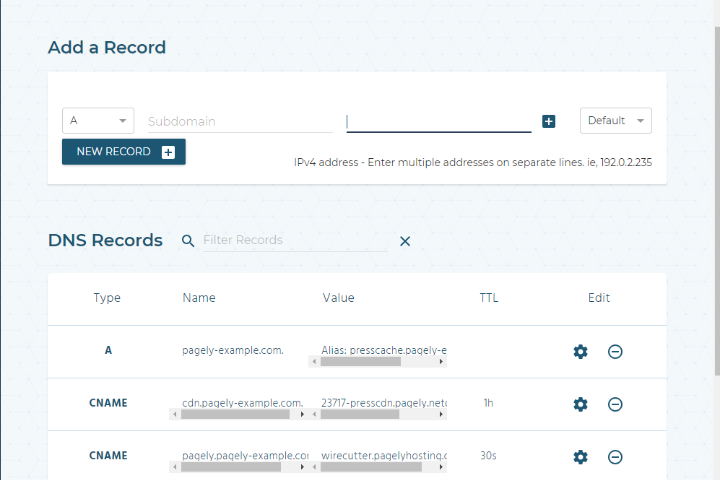Click the Add a Record heading
Viewport: 720px width, 480px height.
click(107, 47)
